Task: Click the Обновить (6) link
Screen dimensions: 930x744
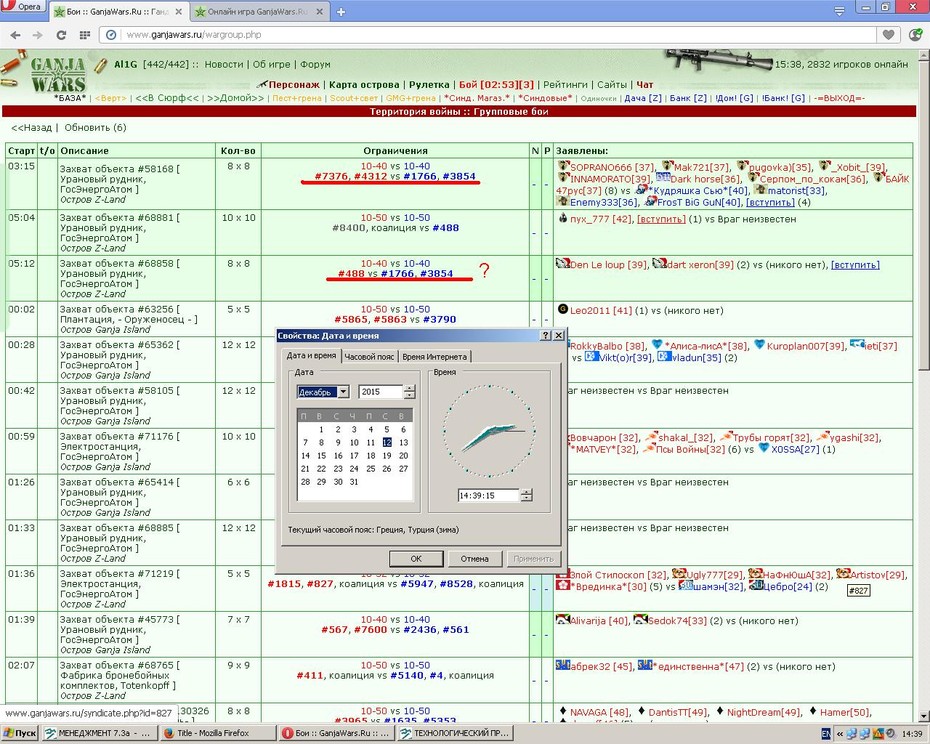Action: pyautogui.click(x=95, y=128)
